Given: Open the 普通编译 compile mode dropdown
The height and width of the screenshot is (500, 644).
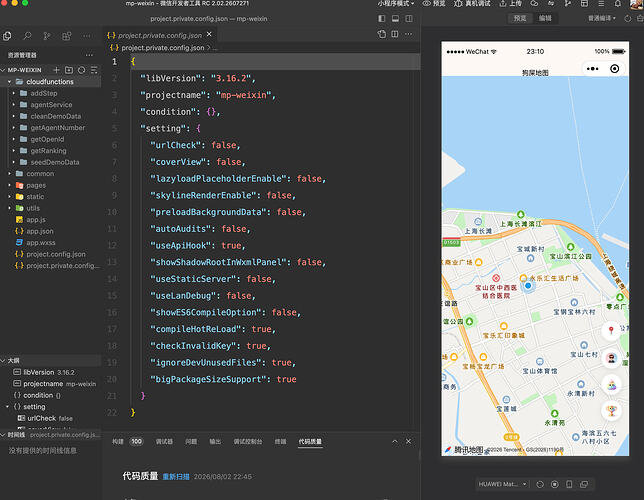Looking at the screenshot, I should coord(602,18).
